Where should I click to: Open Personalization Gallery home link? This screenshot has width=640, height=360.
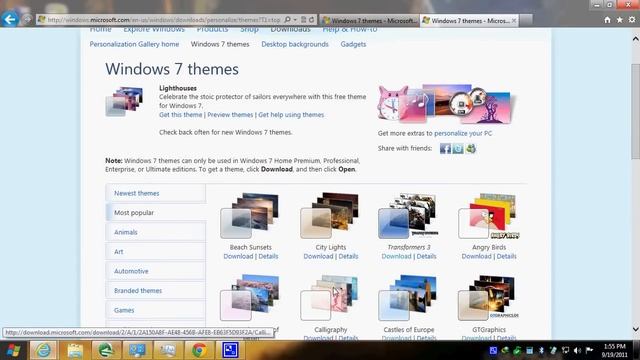[x=134, y=44]
